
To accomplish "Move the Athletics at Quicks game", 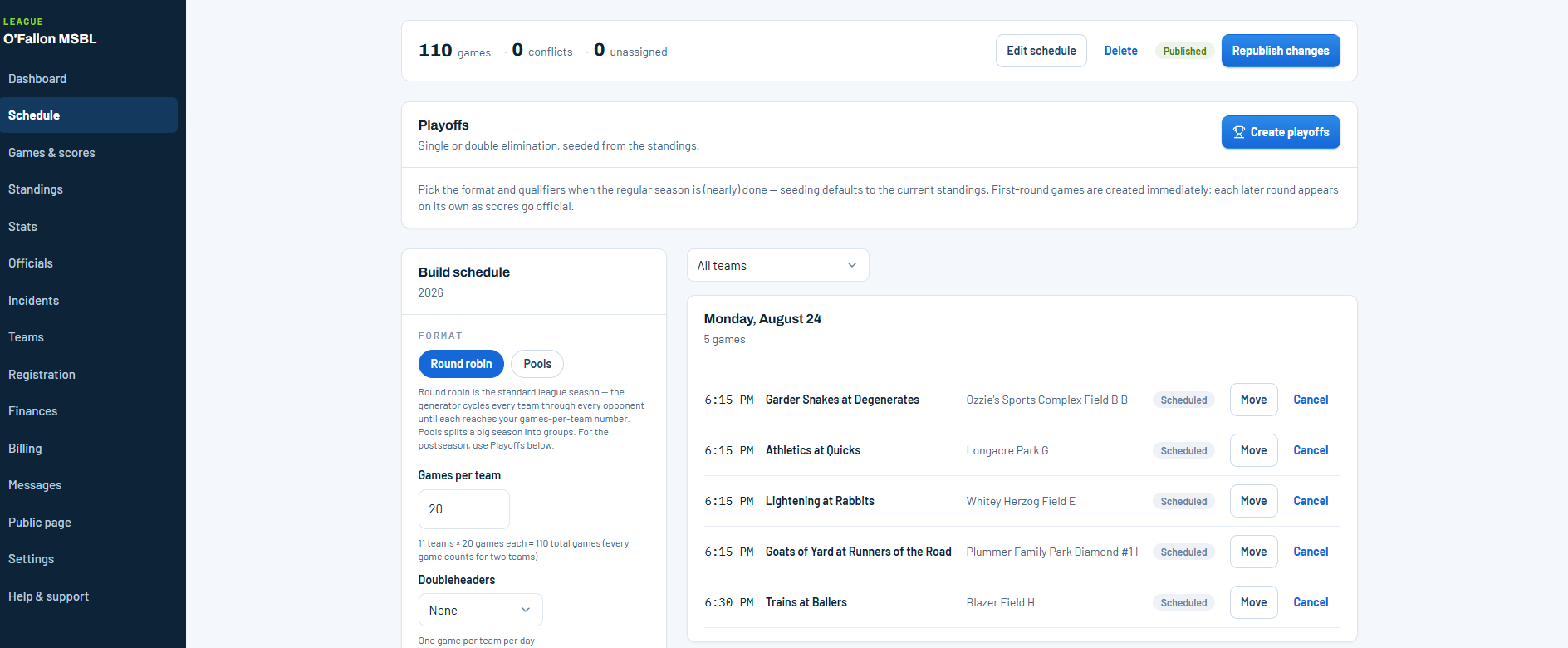I will (1253, 450).
